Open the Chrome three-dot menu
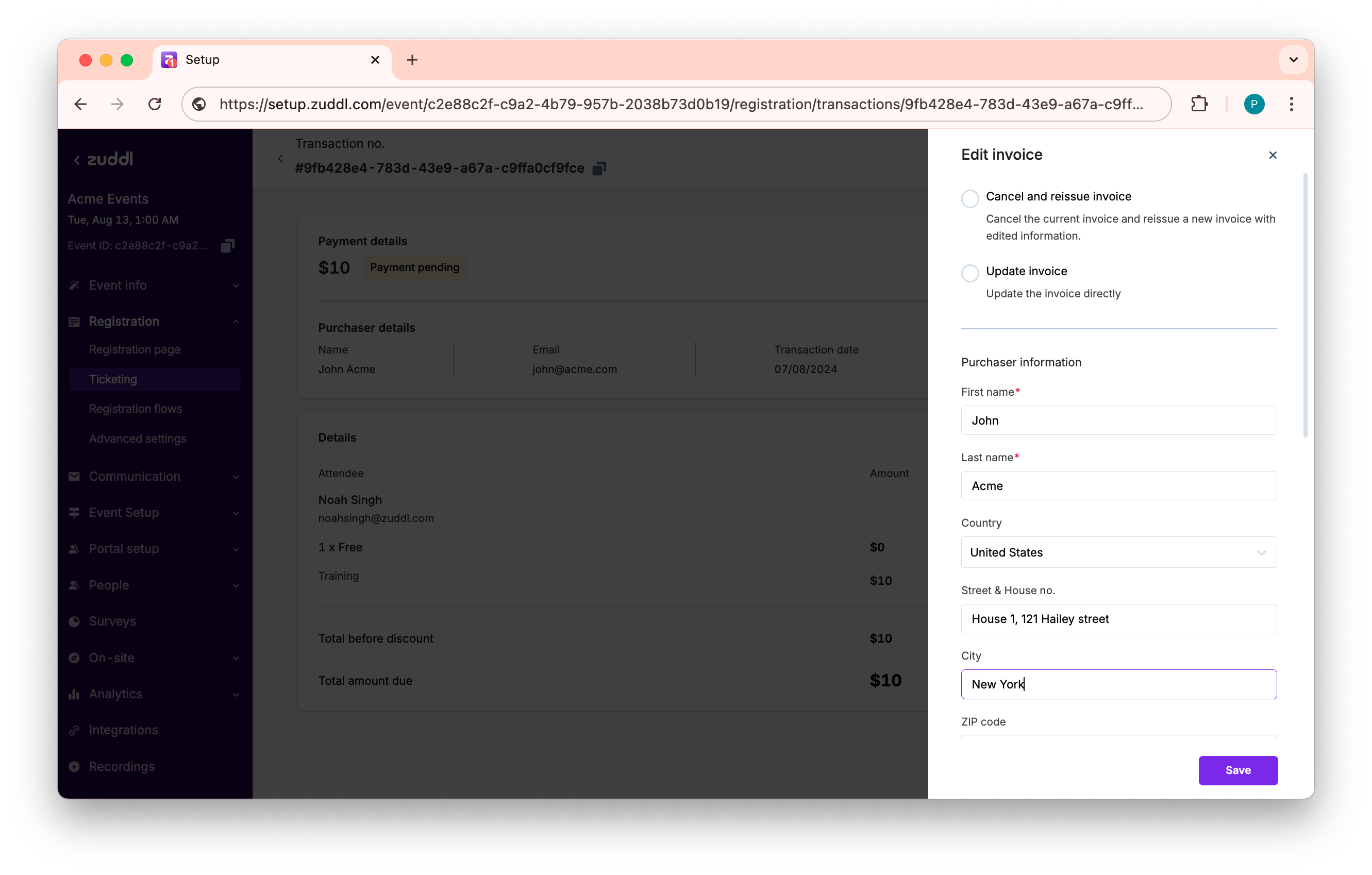1372x875 pixels. click(1291, 104)
